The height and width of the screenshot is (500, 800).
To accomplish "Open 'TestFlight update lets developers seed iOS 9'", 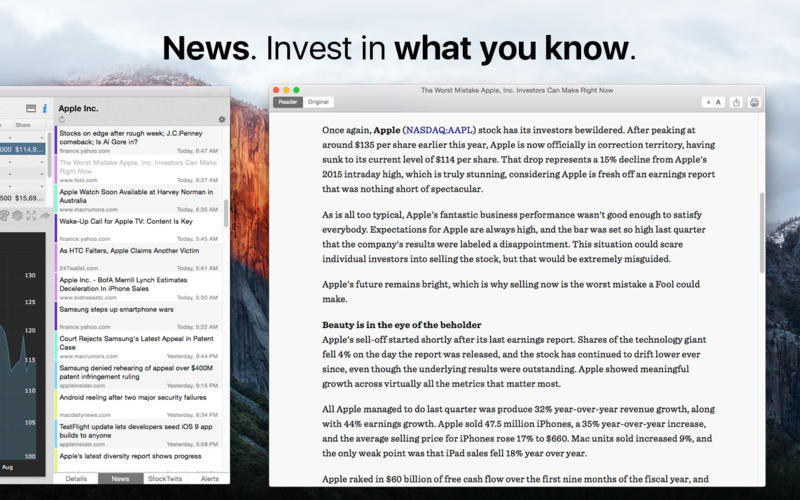I will (138, 434).
